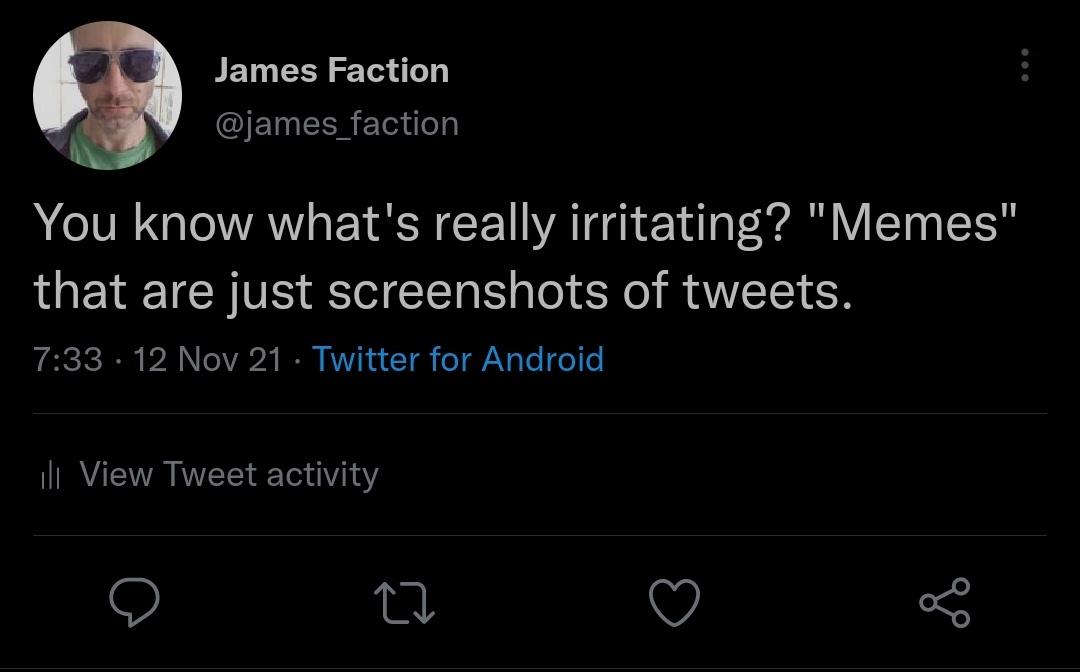Retweet using the arrows icon

tap(404, 603)
